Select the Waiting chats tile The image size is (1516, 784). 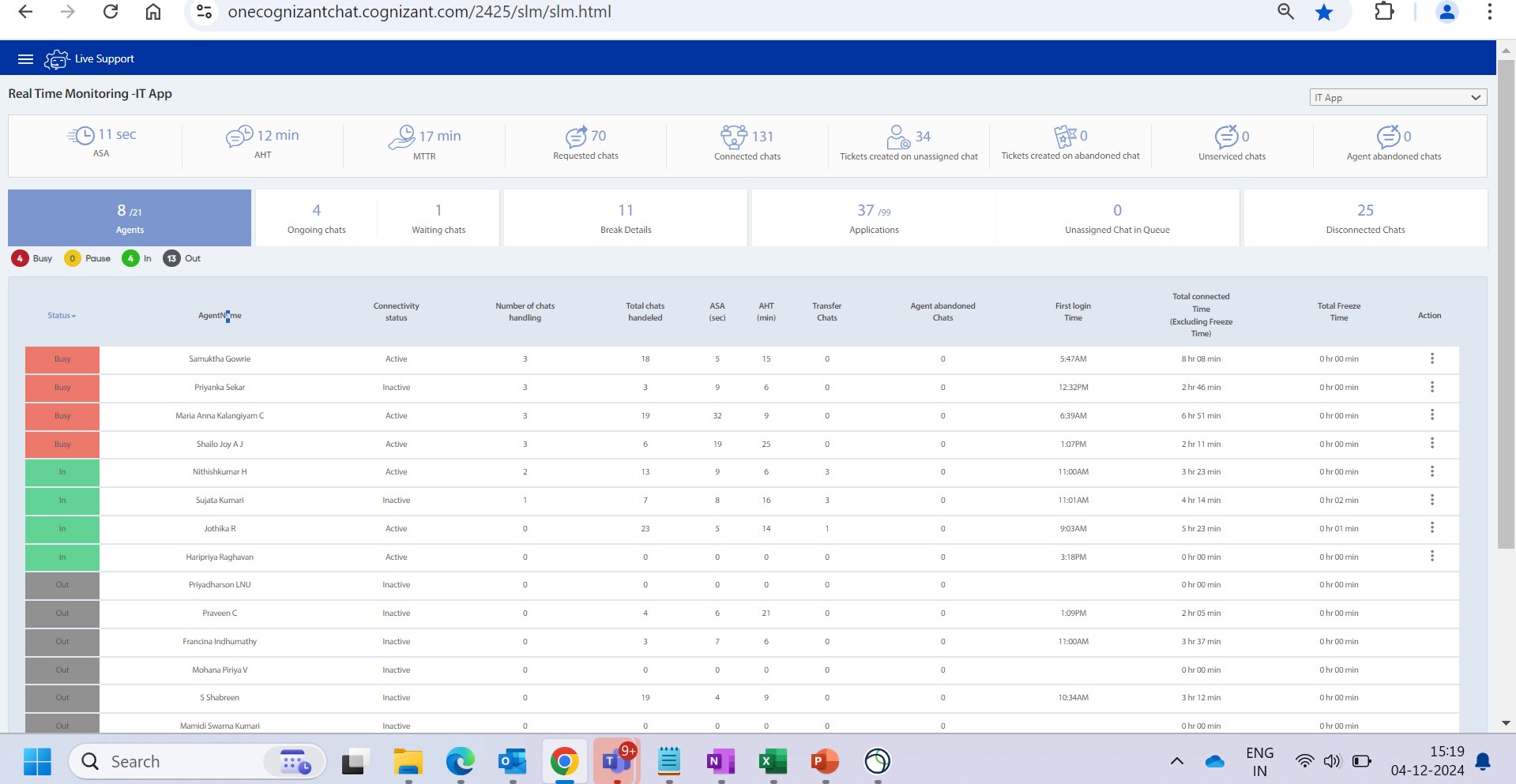(x=438, y=218)
